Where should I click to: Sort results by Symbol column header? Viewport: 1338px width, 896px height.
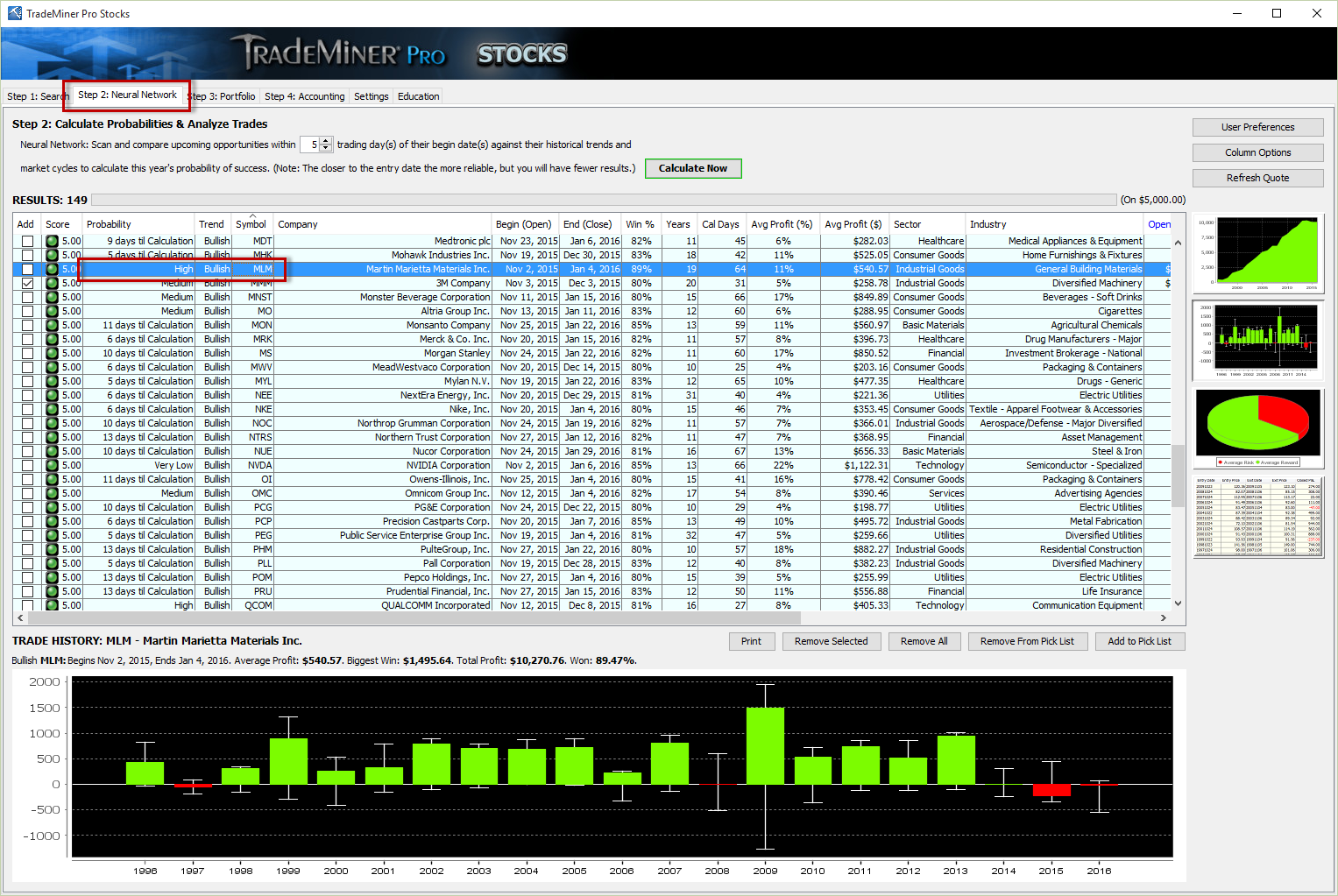[252, 224]
